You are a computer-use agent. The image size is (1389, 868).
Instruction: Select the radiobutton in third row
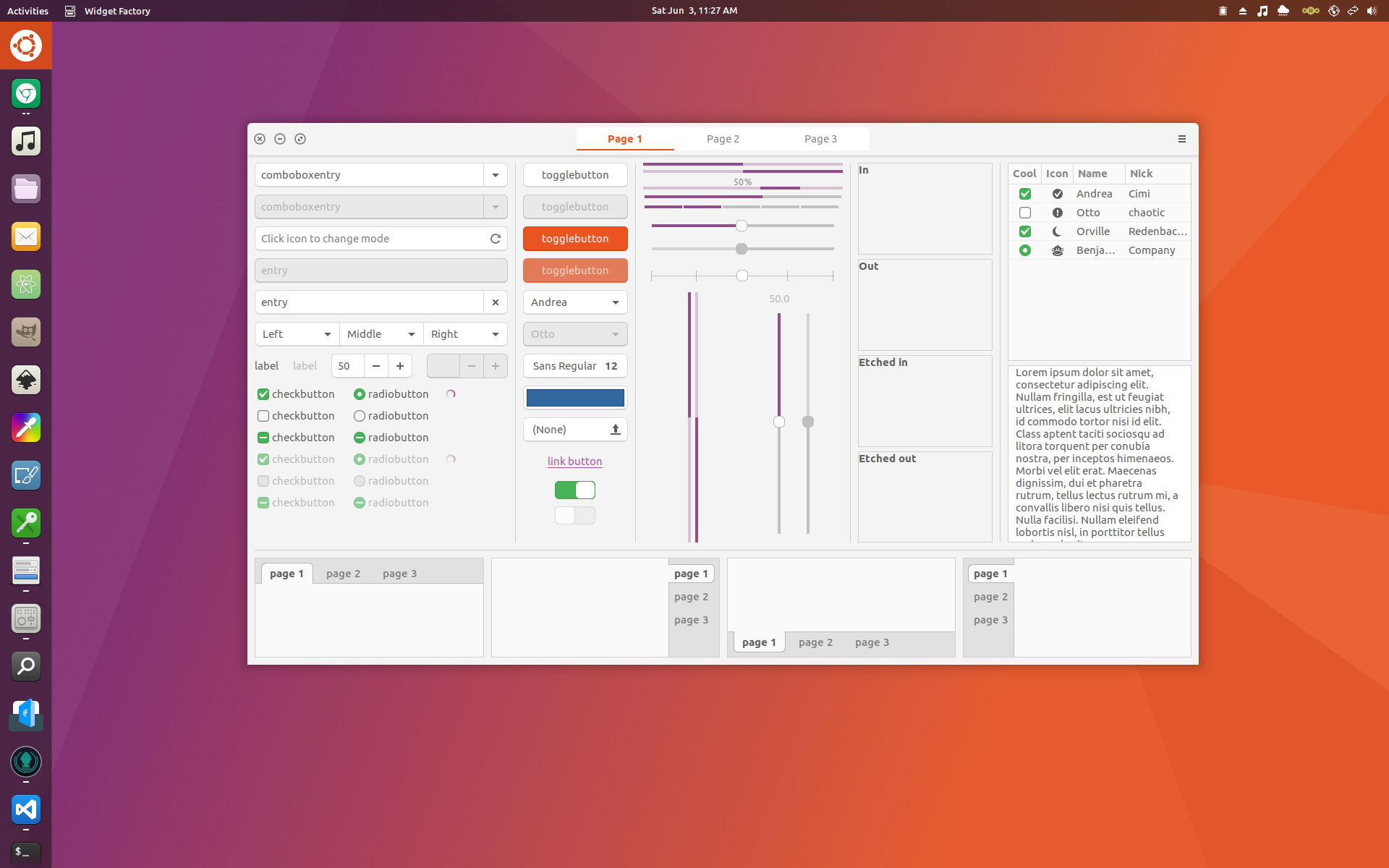(359, 437)
